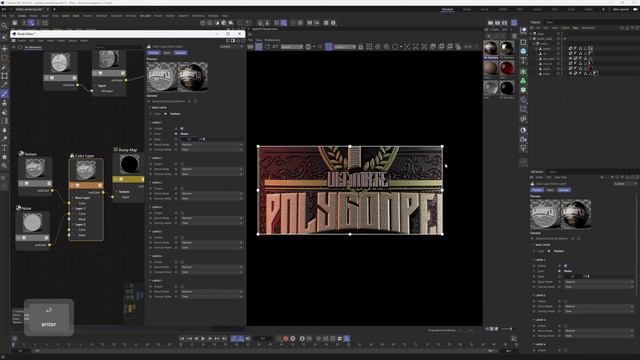Click the Text object icon in right palette
Image resolution: width=640 pixels, height=360 pixels.
(523, 60)
